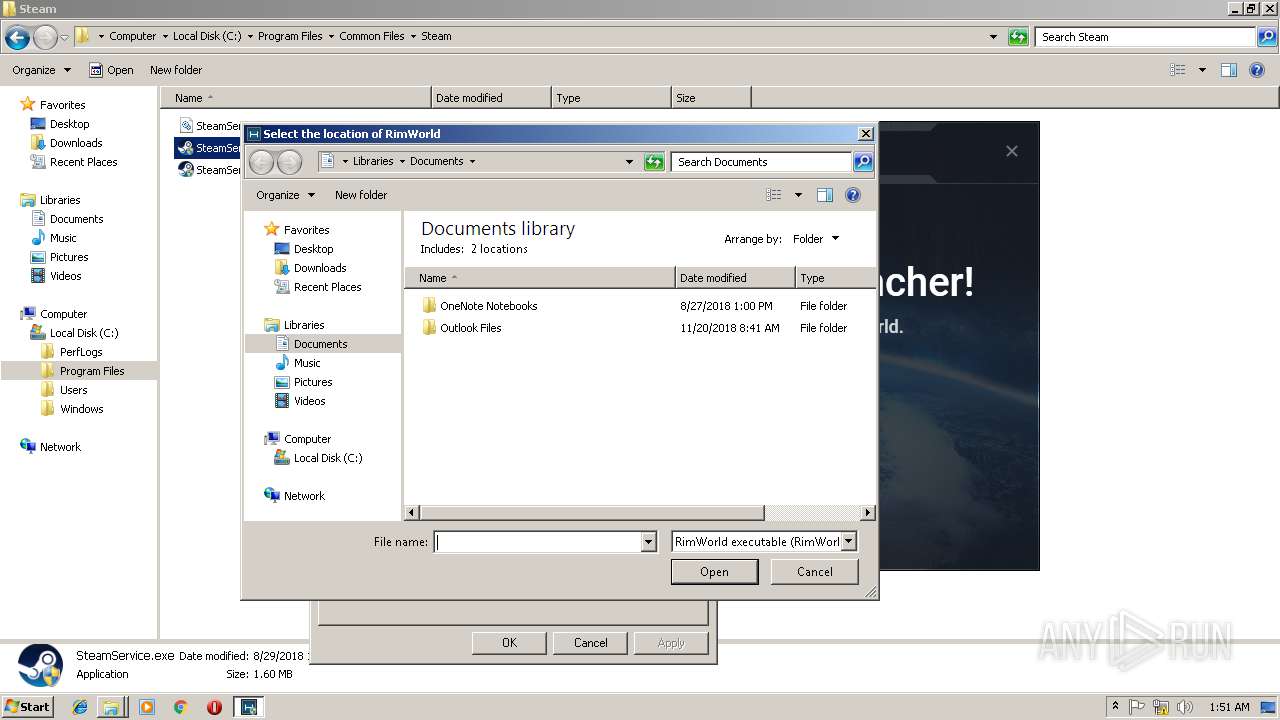Open the Arrange by Folder dropdown

pyautogui.click(x=816, y=239)
